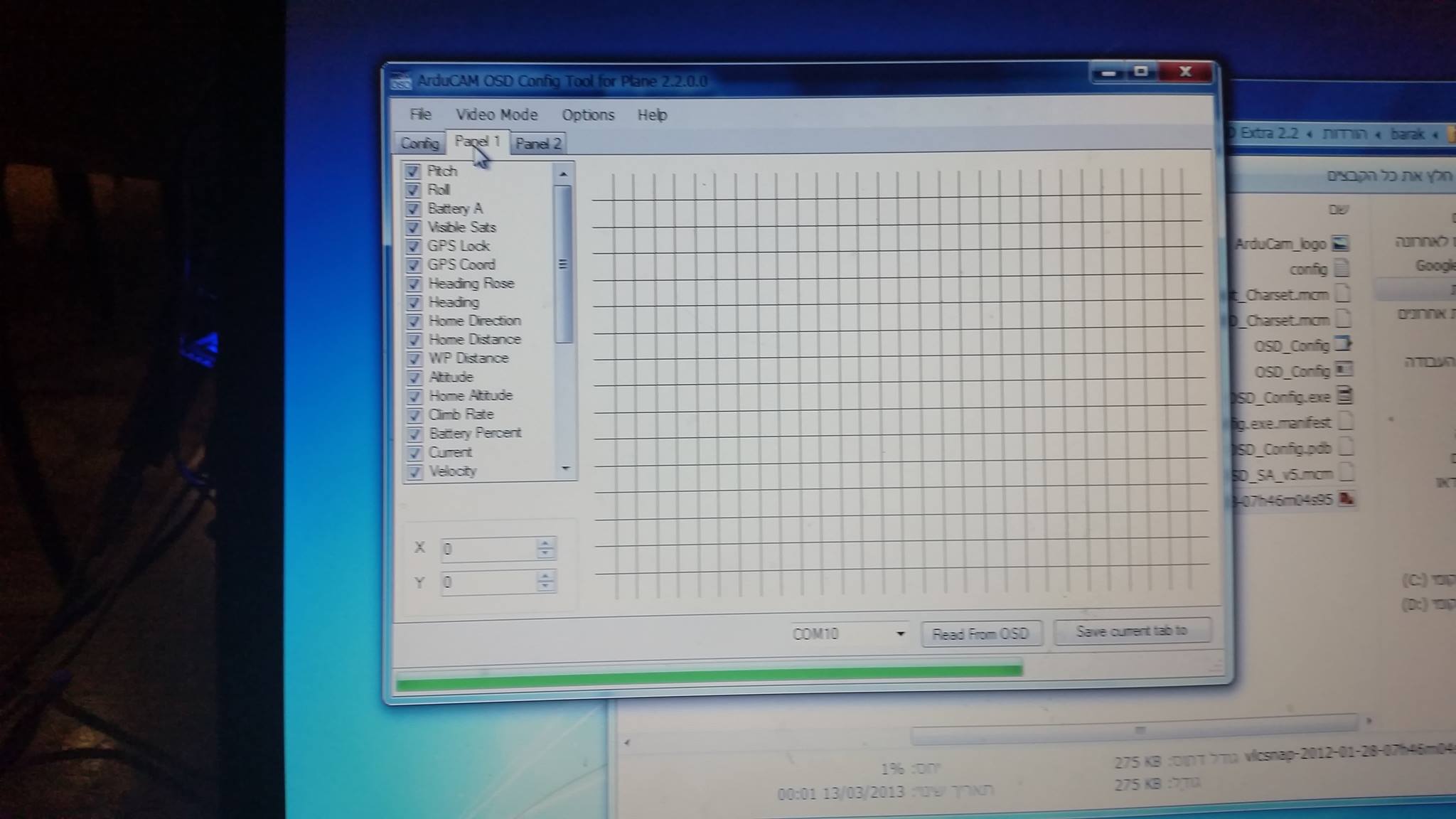Increment the Y value spinner

tap(545, 576)
